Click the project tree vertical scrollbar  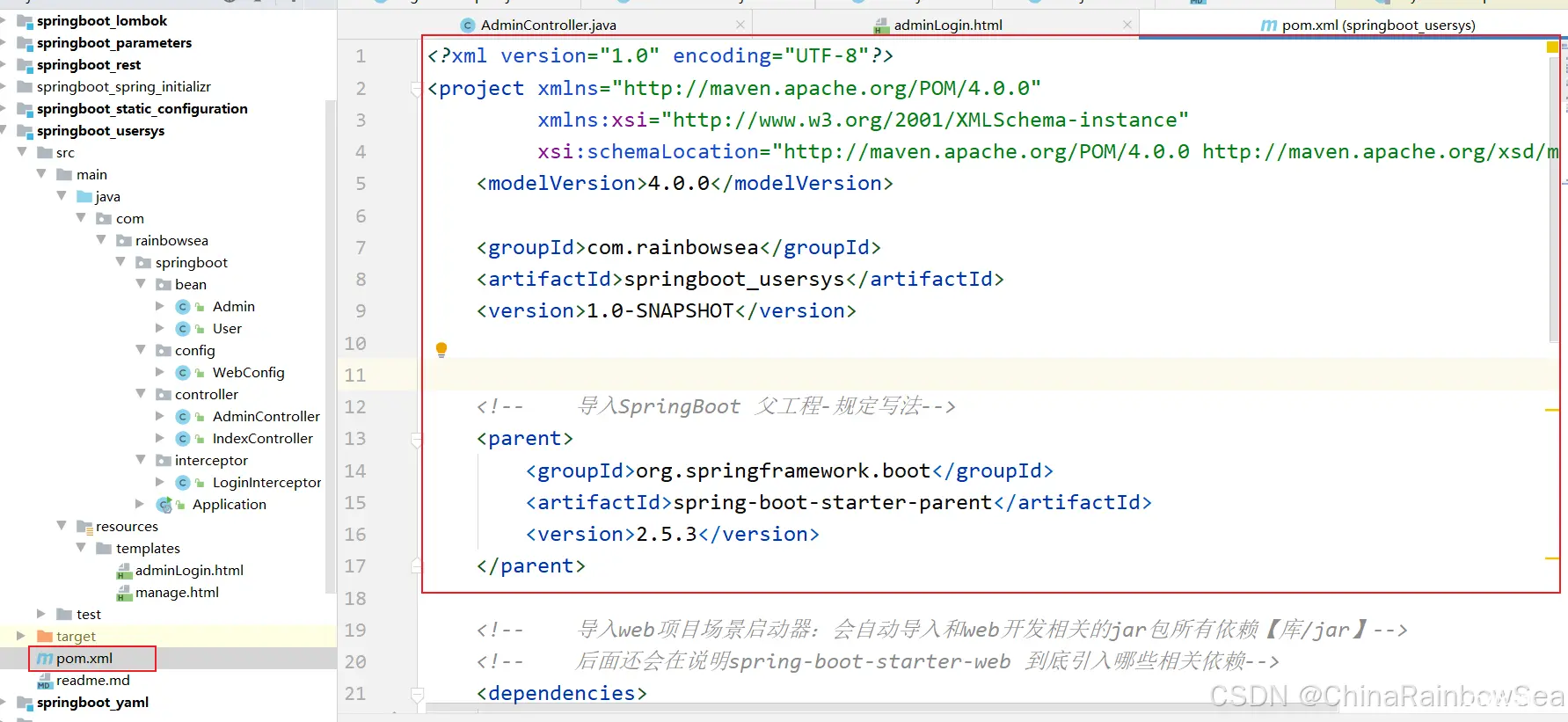[331, 347]
